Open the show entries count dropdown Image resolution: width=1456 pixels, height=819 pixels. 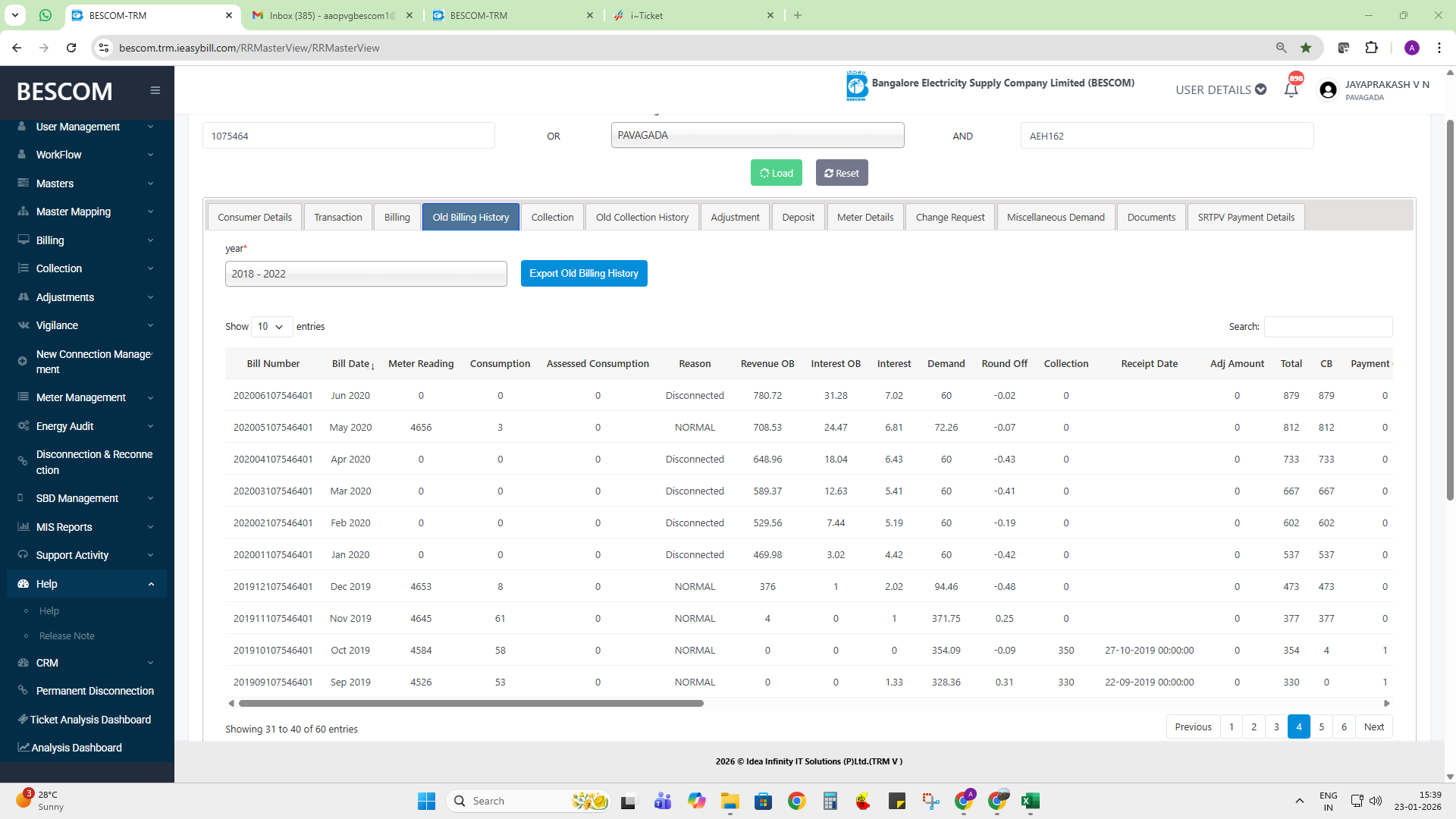click(x=271, y=327)
